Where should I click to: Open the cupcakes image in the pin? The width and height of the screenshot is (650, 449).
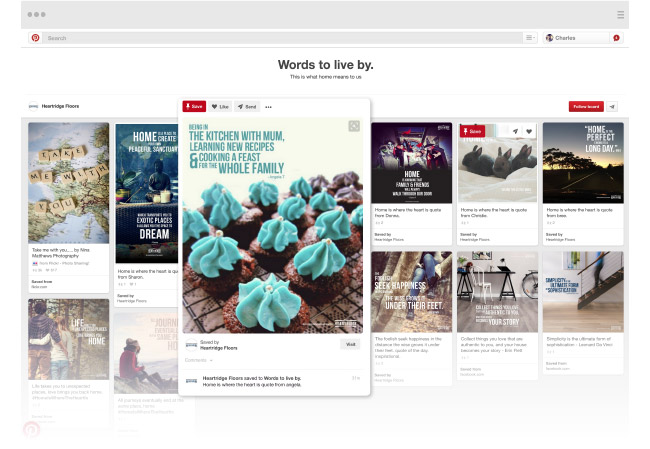[273, 226]
